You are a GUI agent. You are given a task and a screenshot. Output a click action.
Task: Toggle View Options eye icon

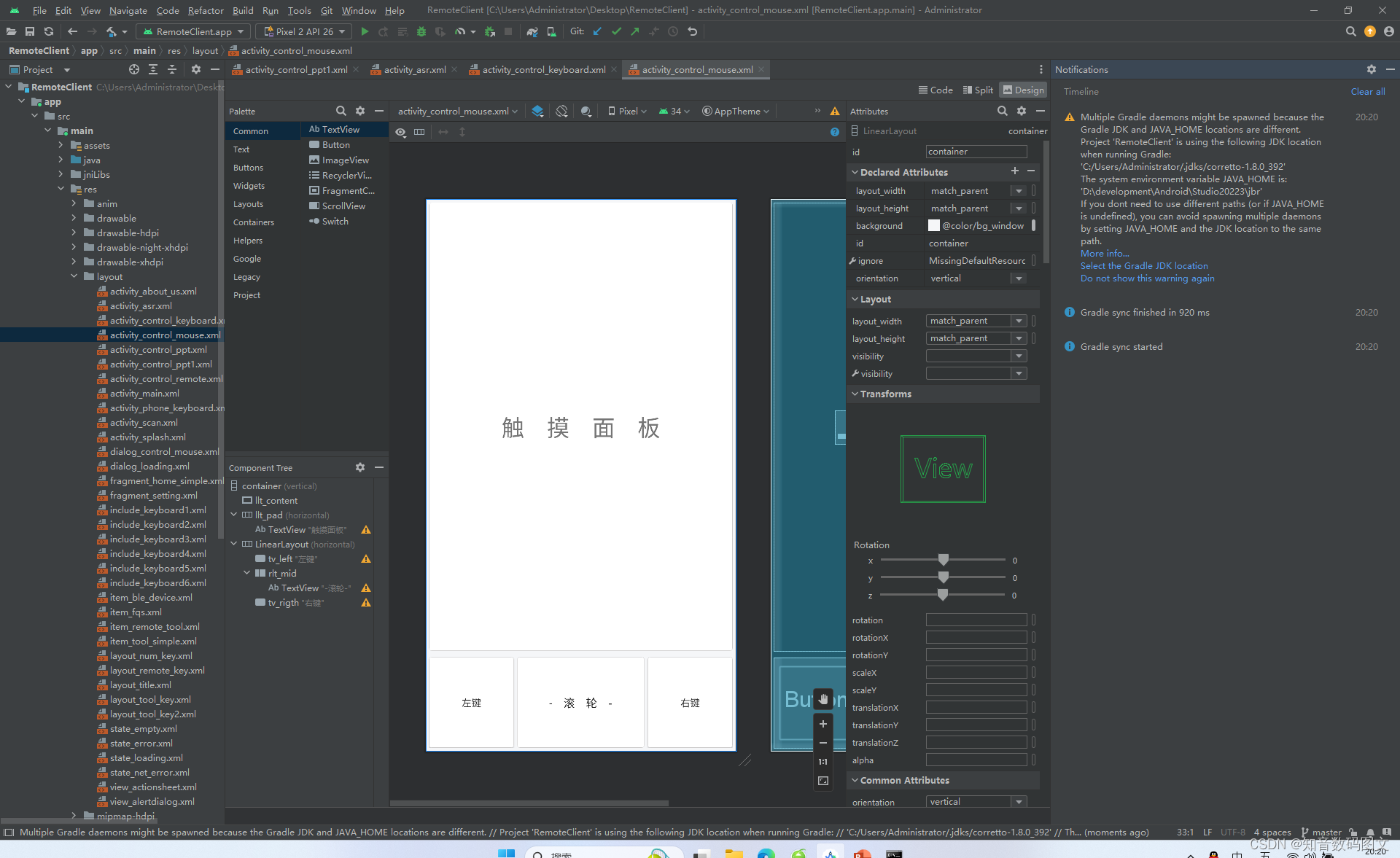[400, 132]
